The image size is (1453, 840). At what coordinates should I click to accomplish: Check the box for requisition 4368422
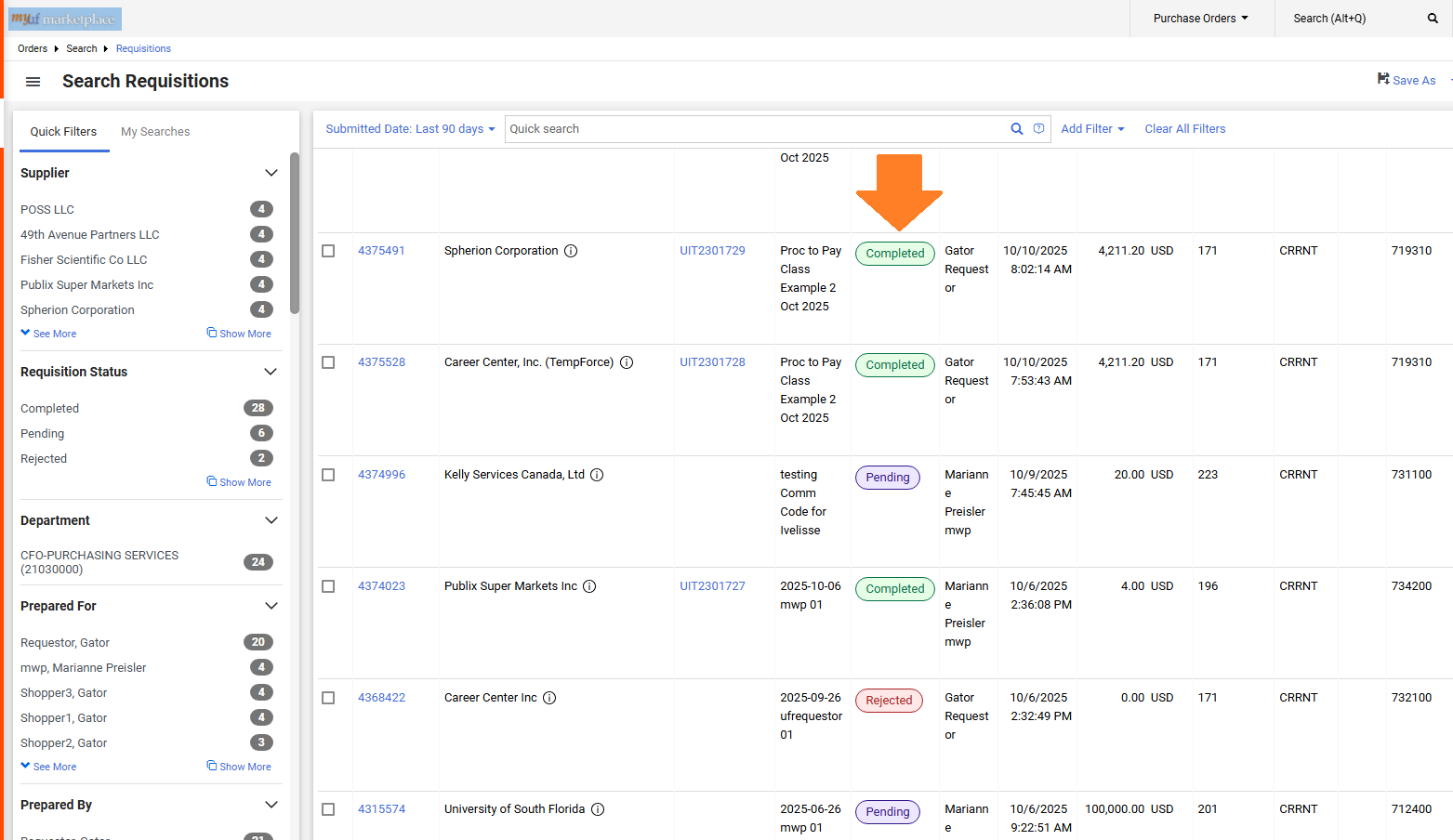328,698
